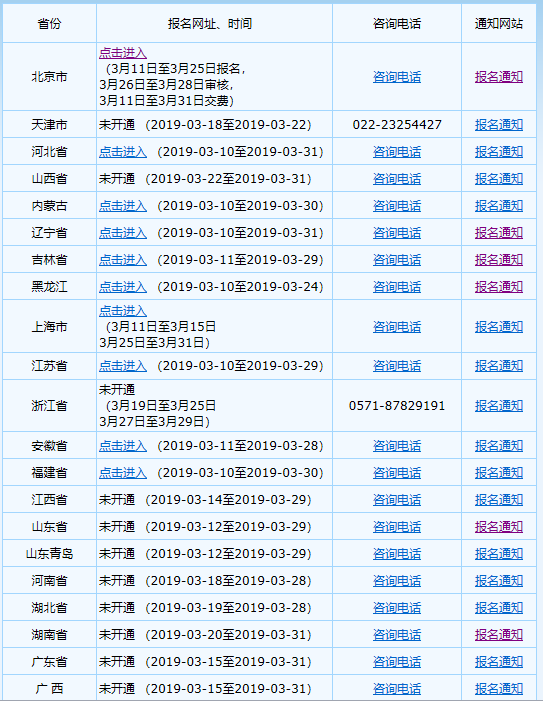Open 报名通知 link for 辽宁省
This screenshot has height=701, width=543.
tap(499, 232)
